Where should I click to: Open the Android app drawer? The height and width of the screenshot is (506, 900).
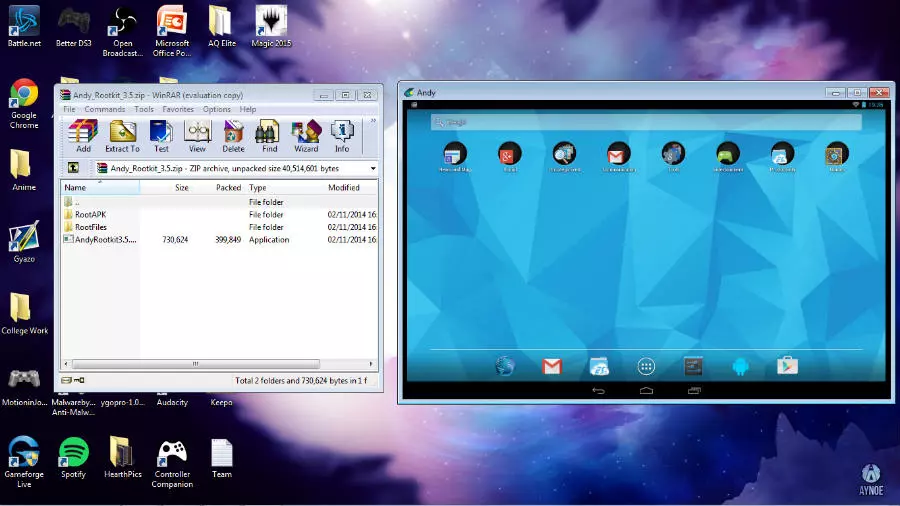click(x=646, y=367)
